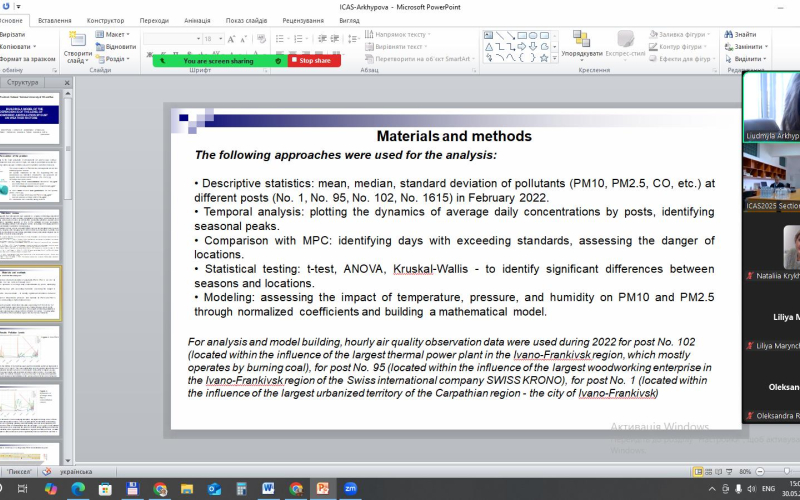Open the Макет layout dropdown

click(113, 34)
